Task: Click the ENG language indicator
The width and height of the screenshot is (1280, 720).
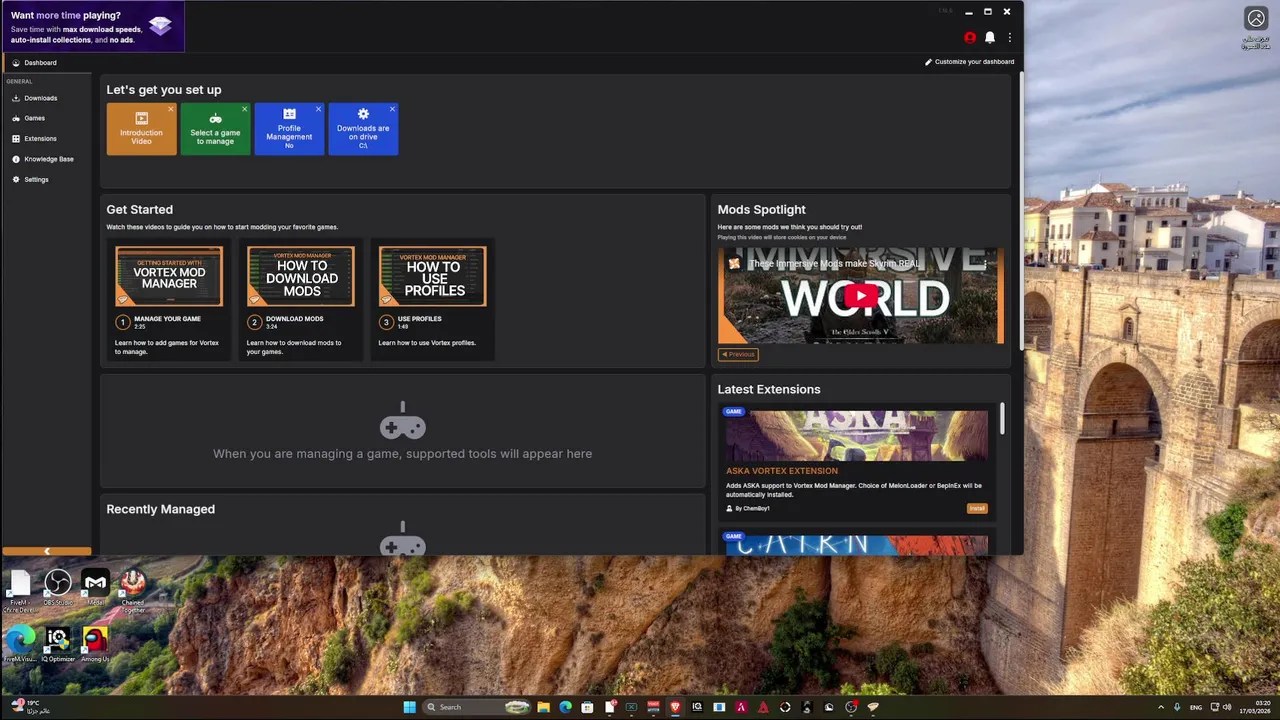Action: point(1196,707)
